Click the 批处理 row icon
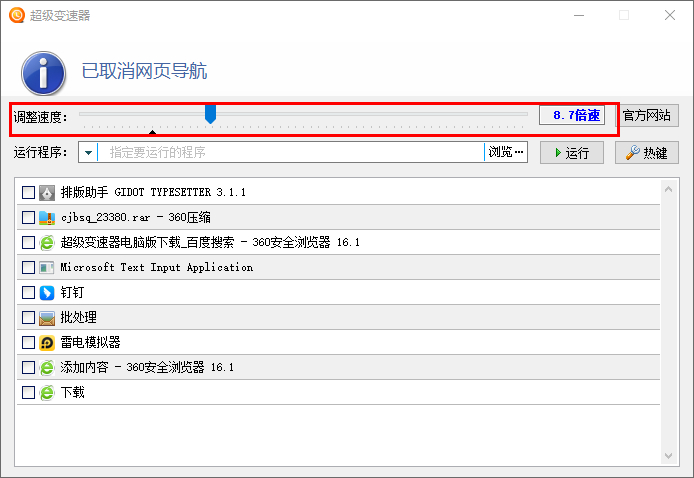 click(47, 317)
